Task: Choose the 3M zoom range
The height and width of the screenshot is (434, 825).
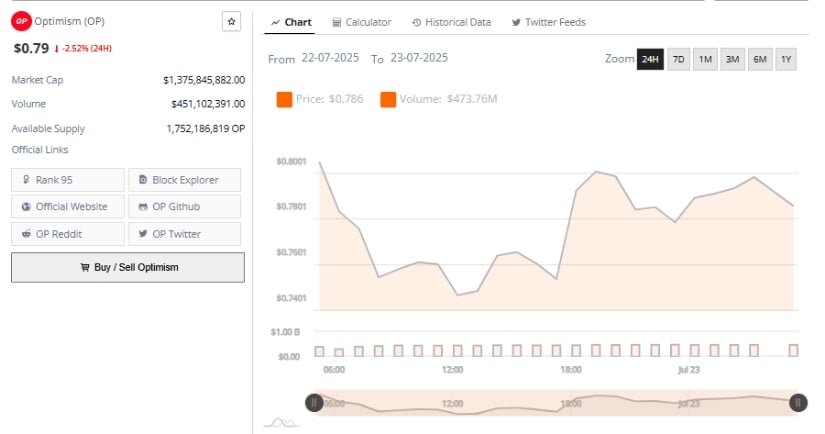Action: tap(732, 59)
